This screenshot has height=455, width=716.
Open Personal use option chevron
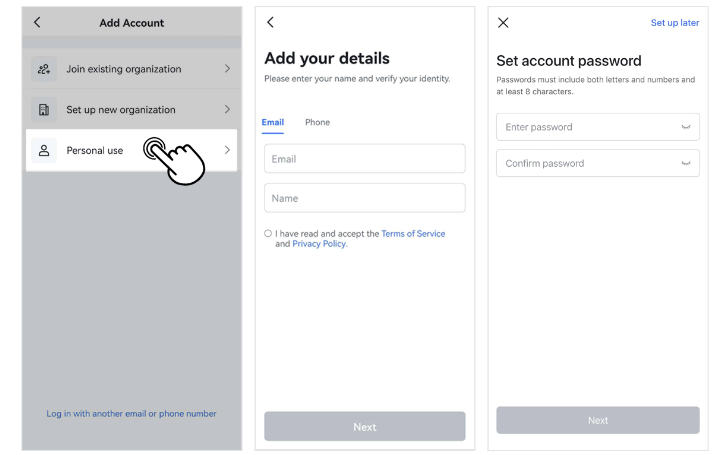tap(228, 150)
